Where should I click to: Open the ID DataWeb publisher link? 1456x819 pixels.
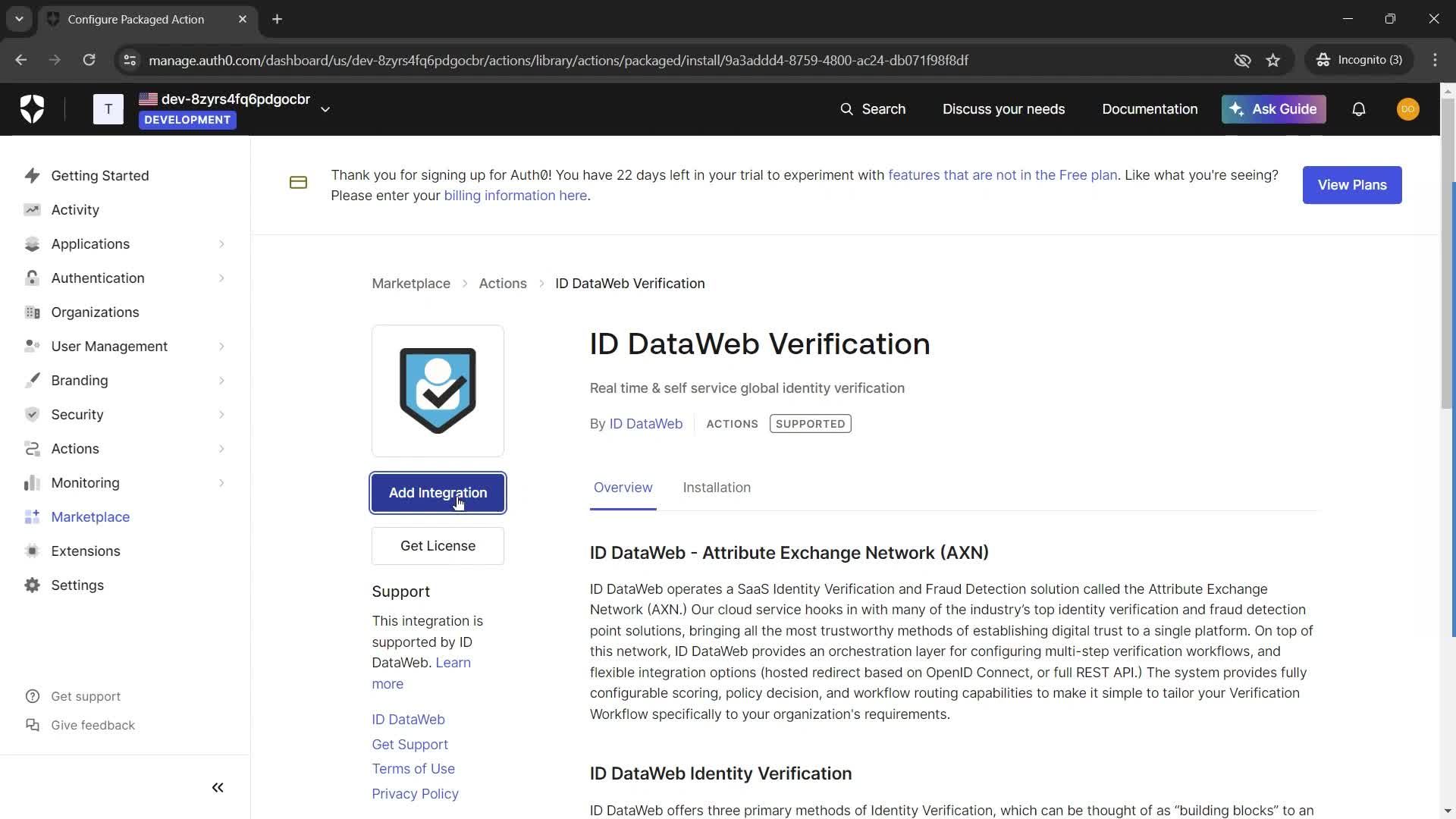646,424
